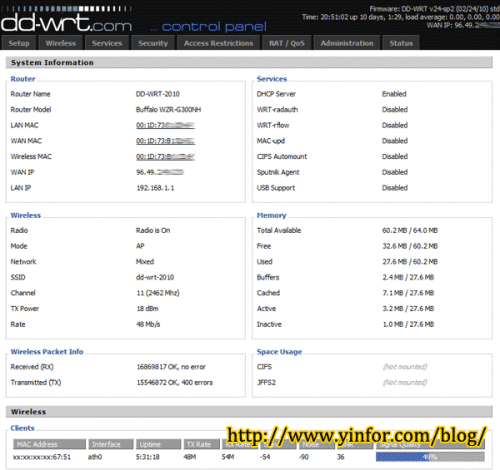Click the Time and uptime text in header
Screen dimensions: 500x470
401,17
